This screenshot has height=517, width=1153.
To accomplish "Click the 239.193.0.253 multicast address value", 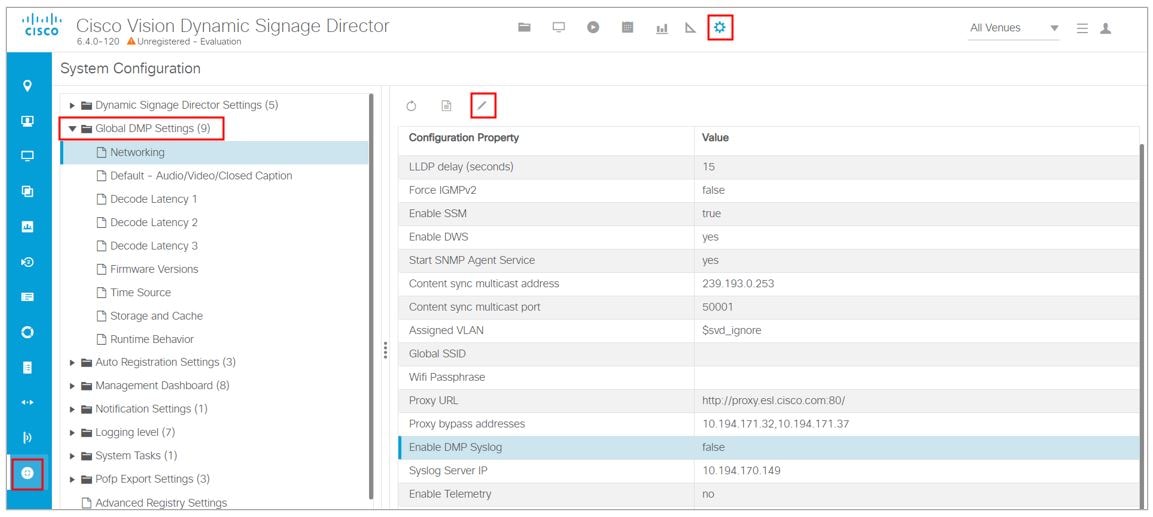I will (x=738, y=284).
